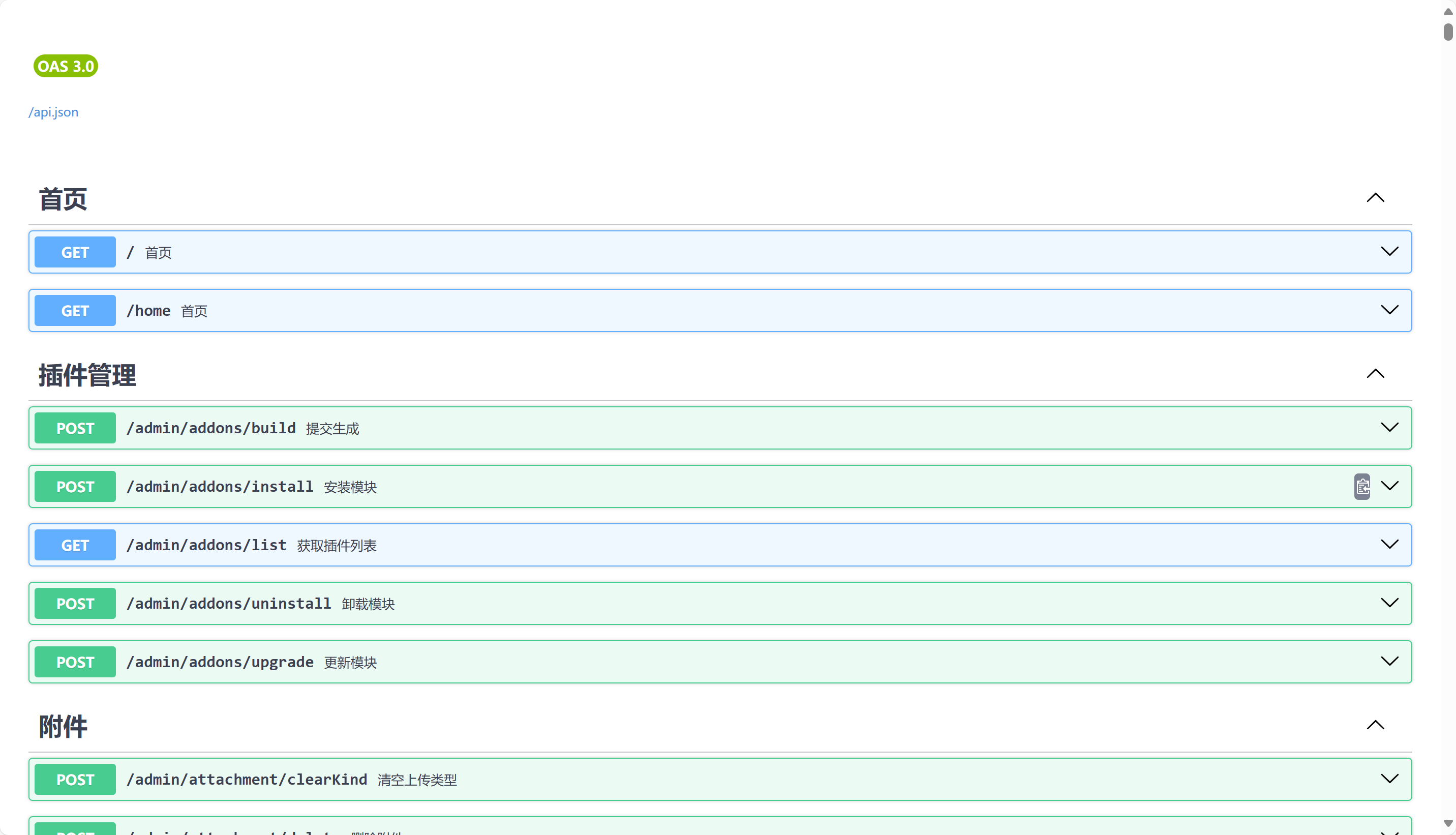The width and height of the screenshot is (1456, 835).
Task: Click the scrollbar down arrow
Action: click(x=1448, y=823)
